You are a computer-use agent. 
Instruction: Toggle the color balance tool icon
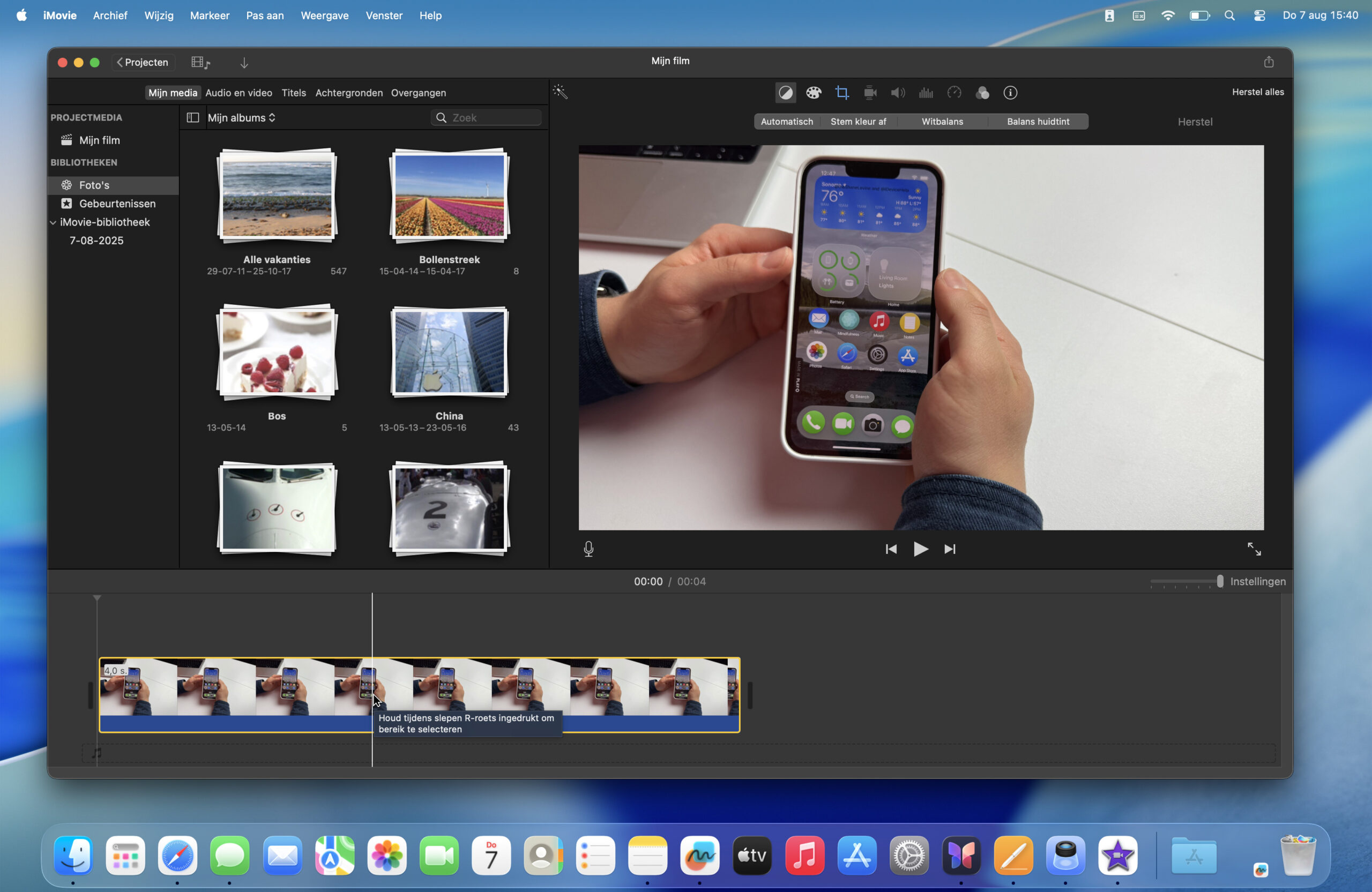(785, 93)
